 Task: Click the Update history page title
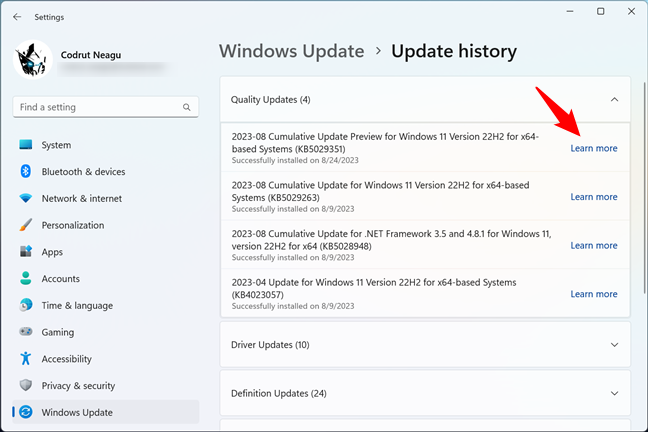pos(454,51)
